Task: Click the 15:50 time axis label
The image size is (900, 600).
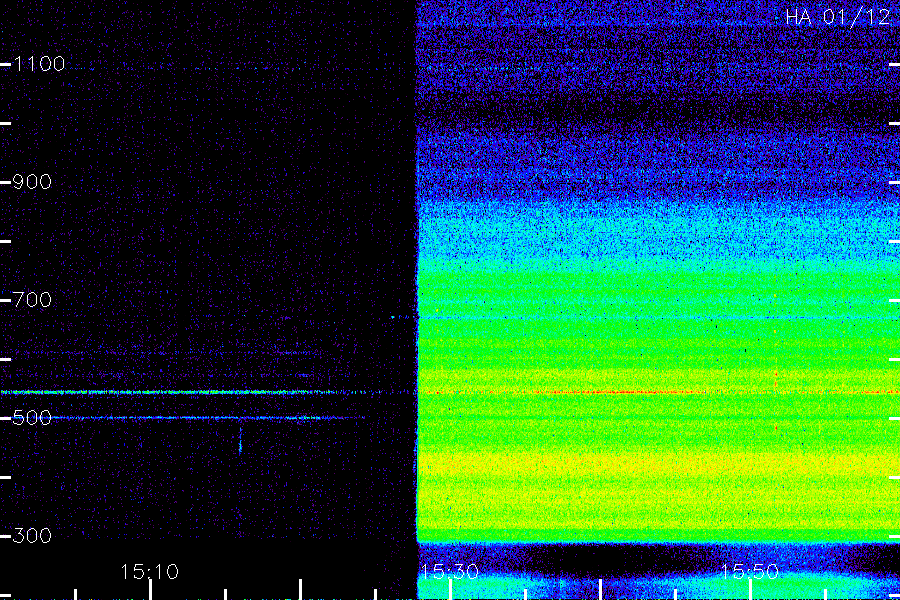Action: [x=750, y=571]
